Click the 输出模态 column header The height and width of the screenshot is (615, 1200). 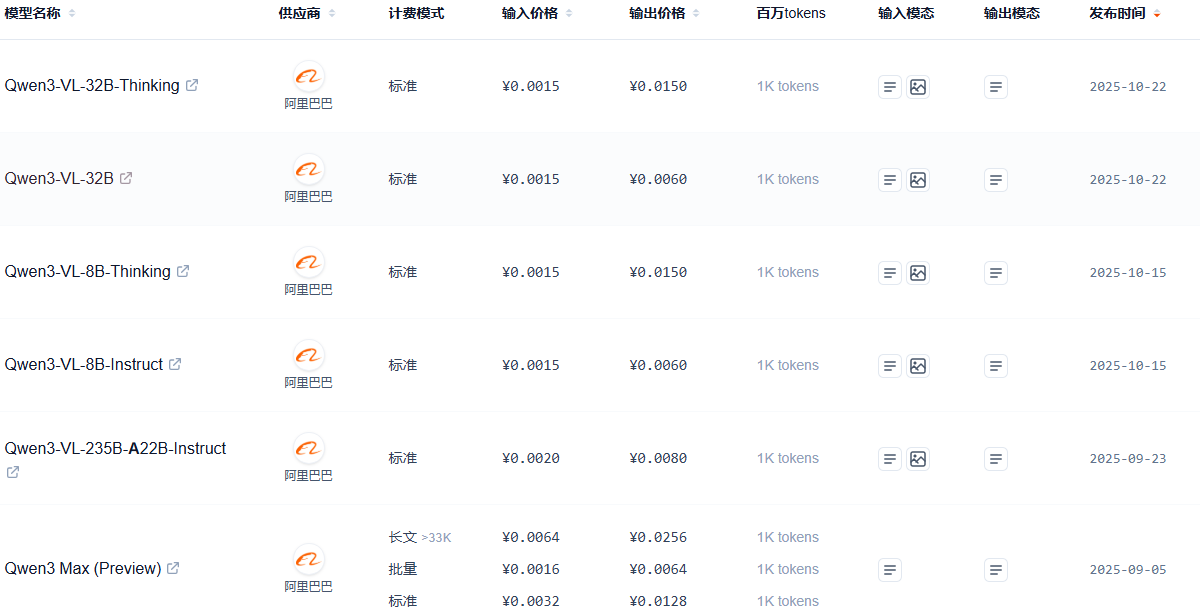(x=1012, y=14)
